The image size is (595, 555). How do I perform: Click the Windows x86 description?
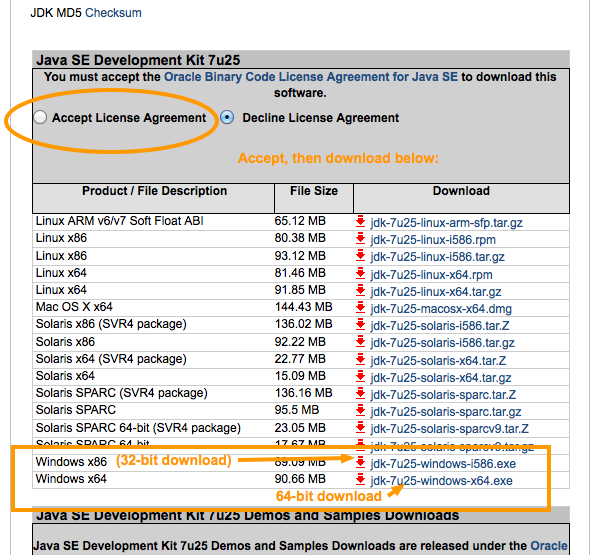tap(71, 462)
